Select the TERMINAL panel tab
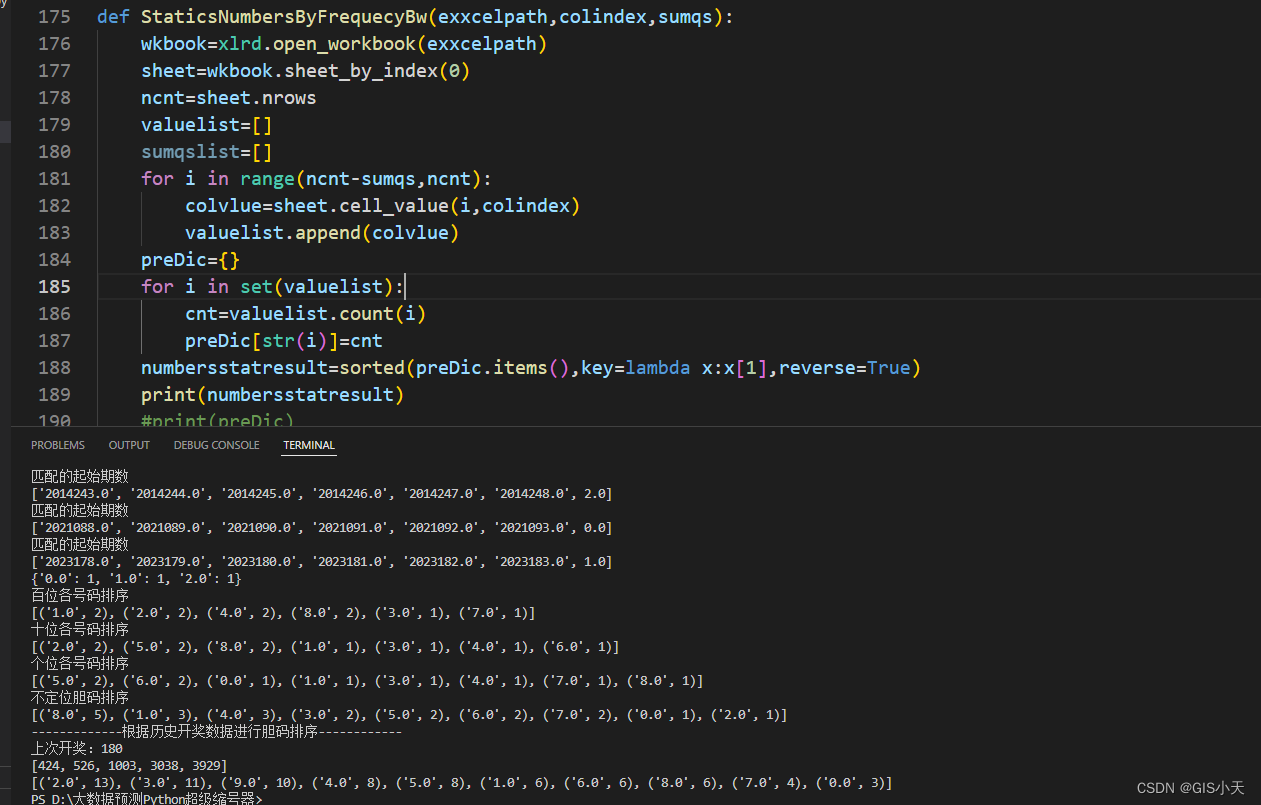Viewport: 1261px width, 805px height. point(309,445)
